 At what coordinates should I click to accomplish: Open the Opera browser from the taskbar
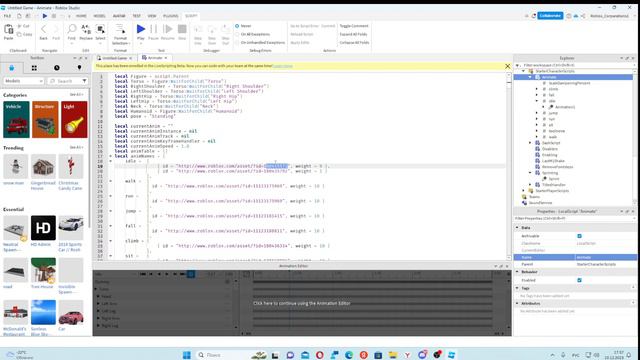coord(320,355)
